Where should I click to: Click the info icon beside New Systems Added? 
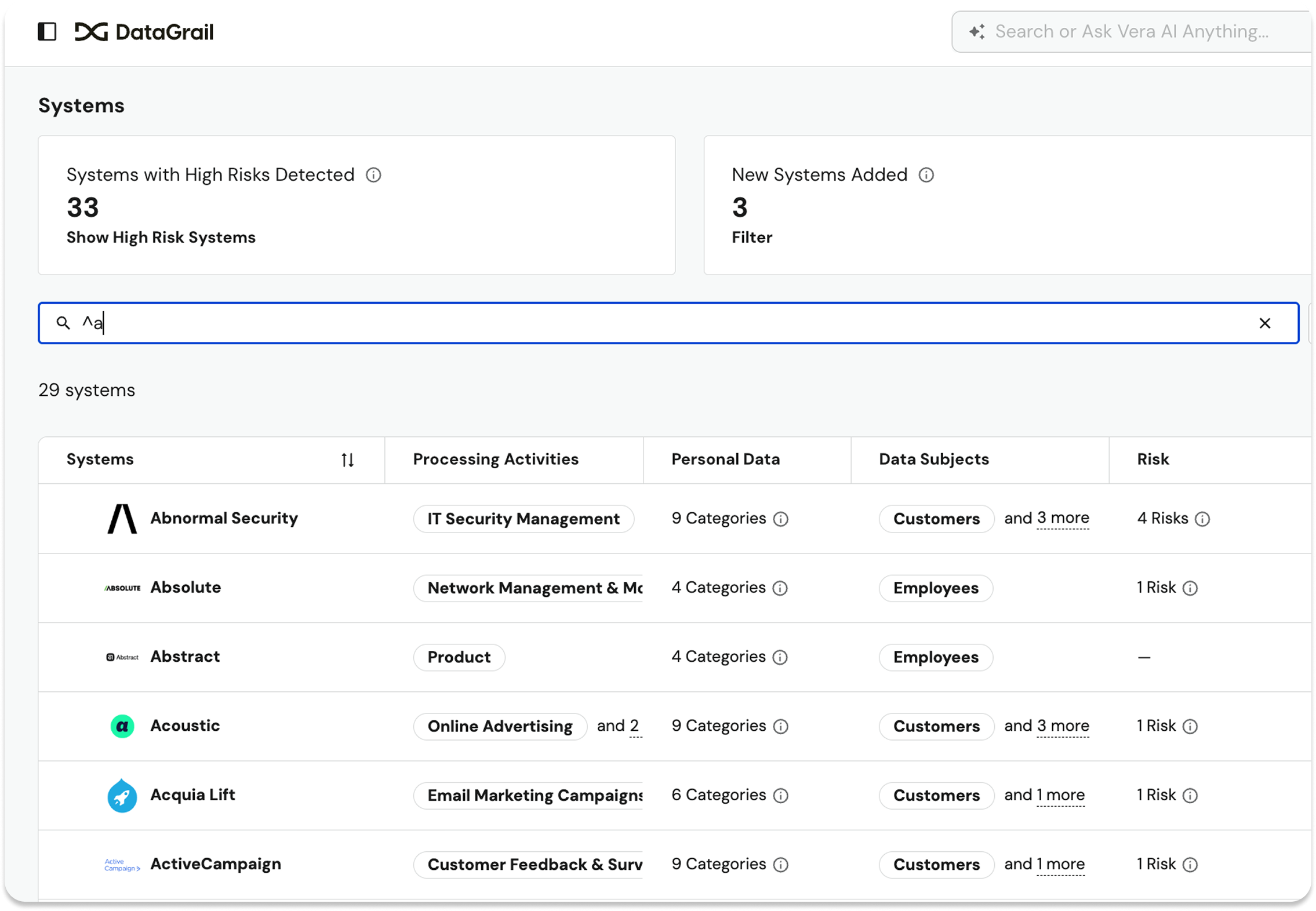pyautogui.click(x=926, y=175)
